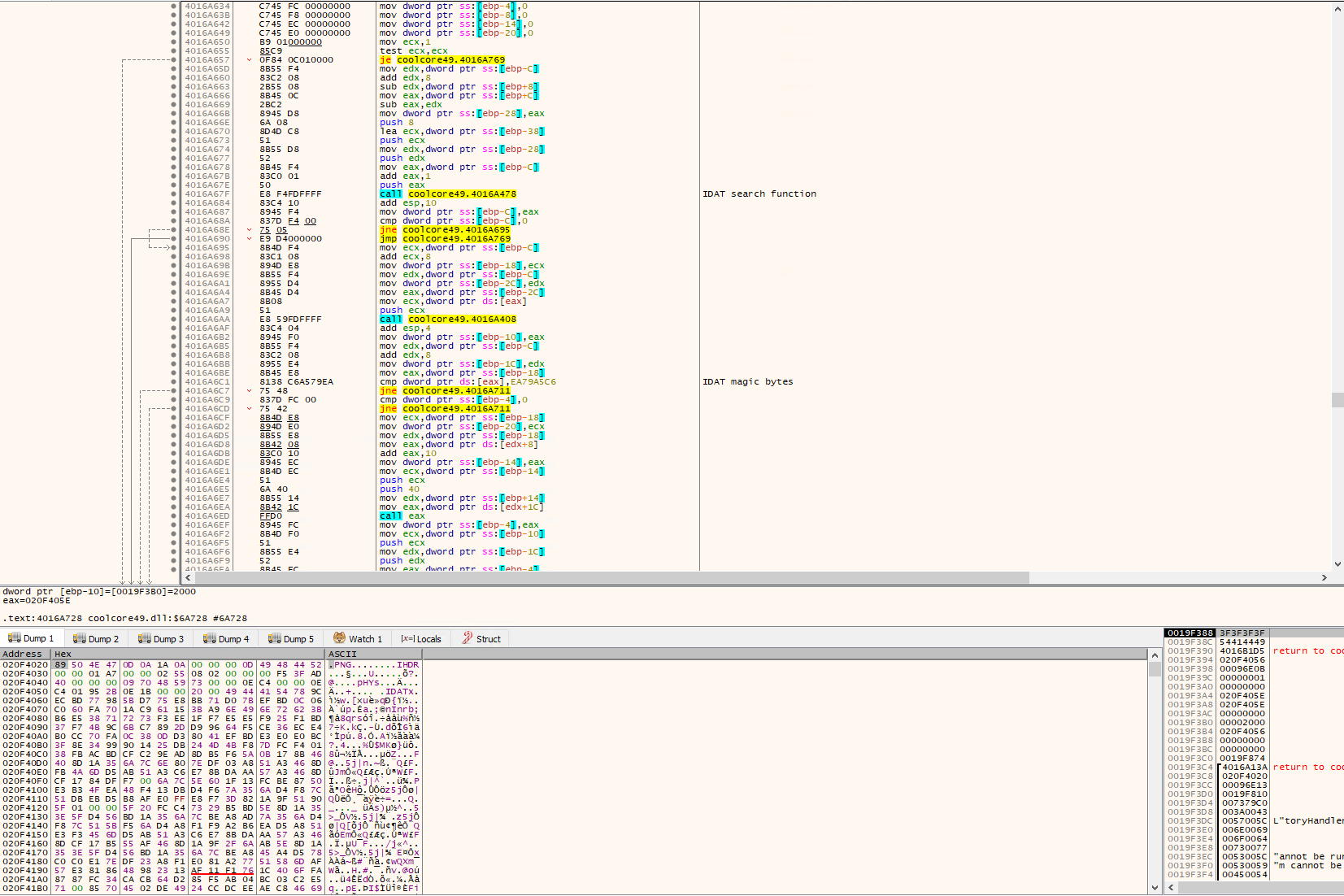This screenshot has height=896, width=1344.
Task: Select the Dump 1 tab
Action: (31, 638)
